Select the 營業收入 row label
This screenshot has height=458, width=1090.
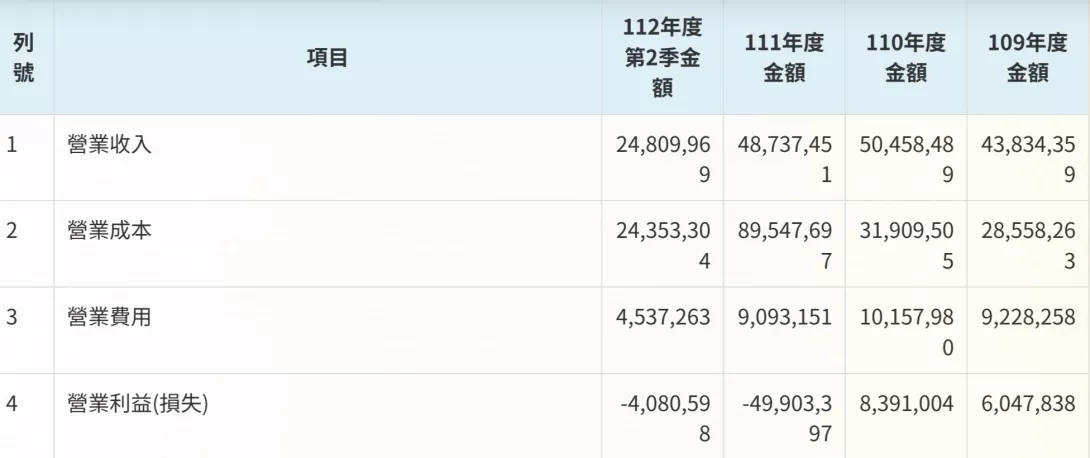click(x=110, y=145)
